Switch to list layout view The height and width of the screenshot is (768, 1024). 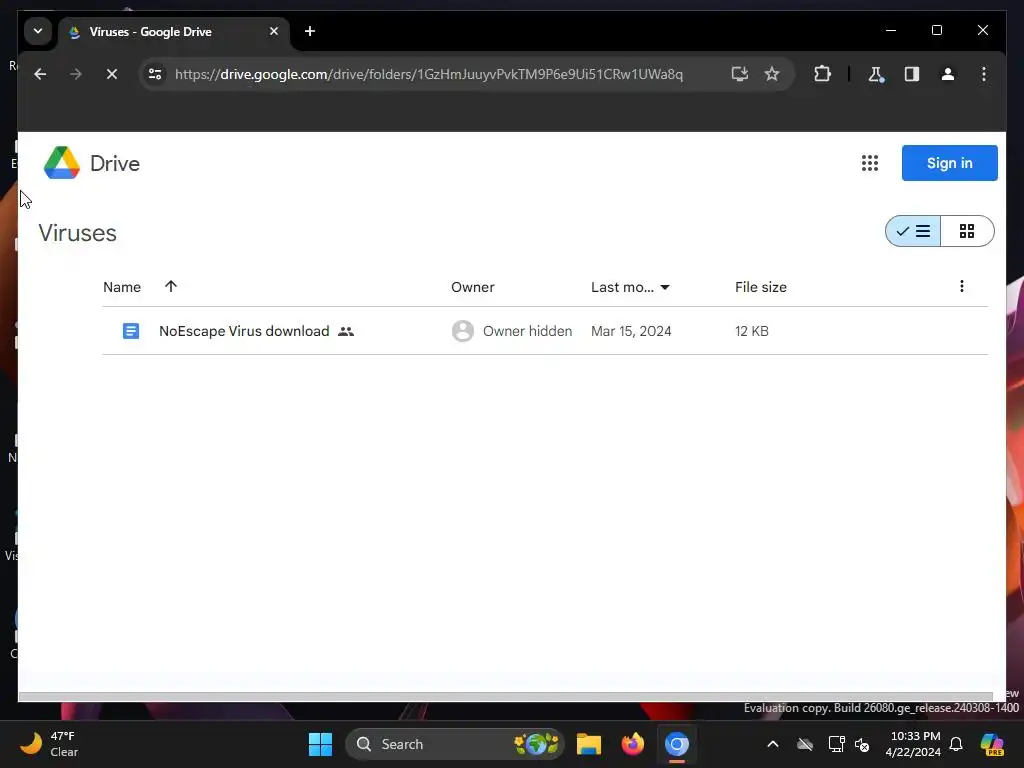(x=913, y=231)
